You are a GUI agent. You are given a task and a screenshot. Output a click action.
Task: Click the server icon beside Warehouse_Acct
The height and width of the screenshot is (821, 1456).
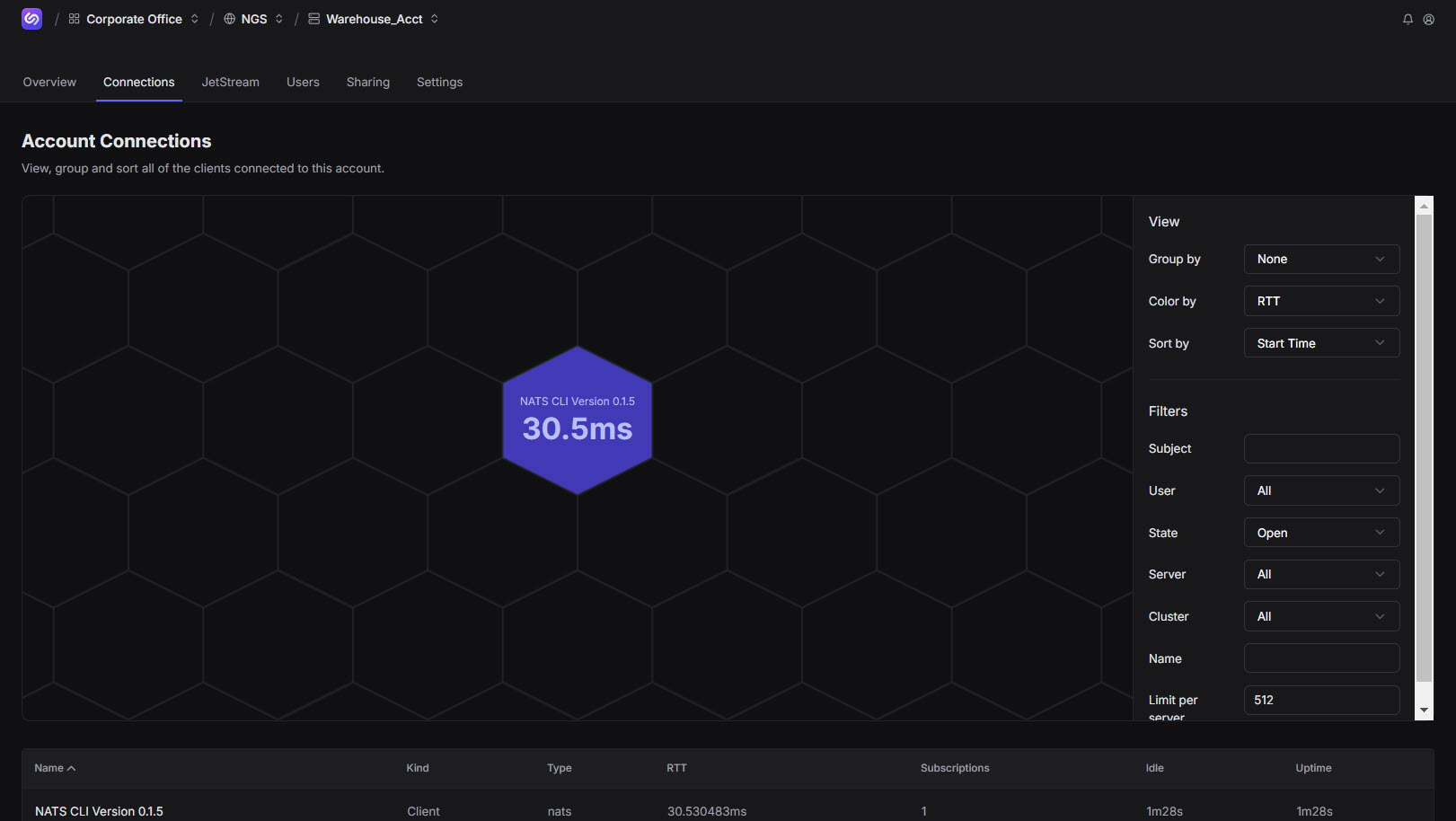click(314, 19)
